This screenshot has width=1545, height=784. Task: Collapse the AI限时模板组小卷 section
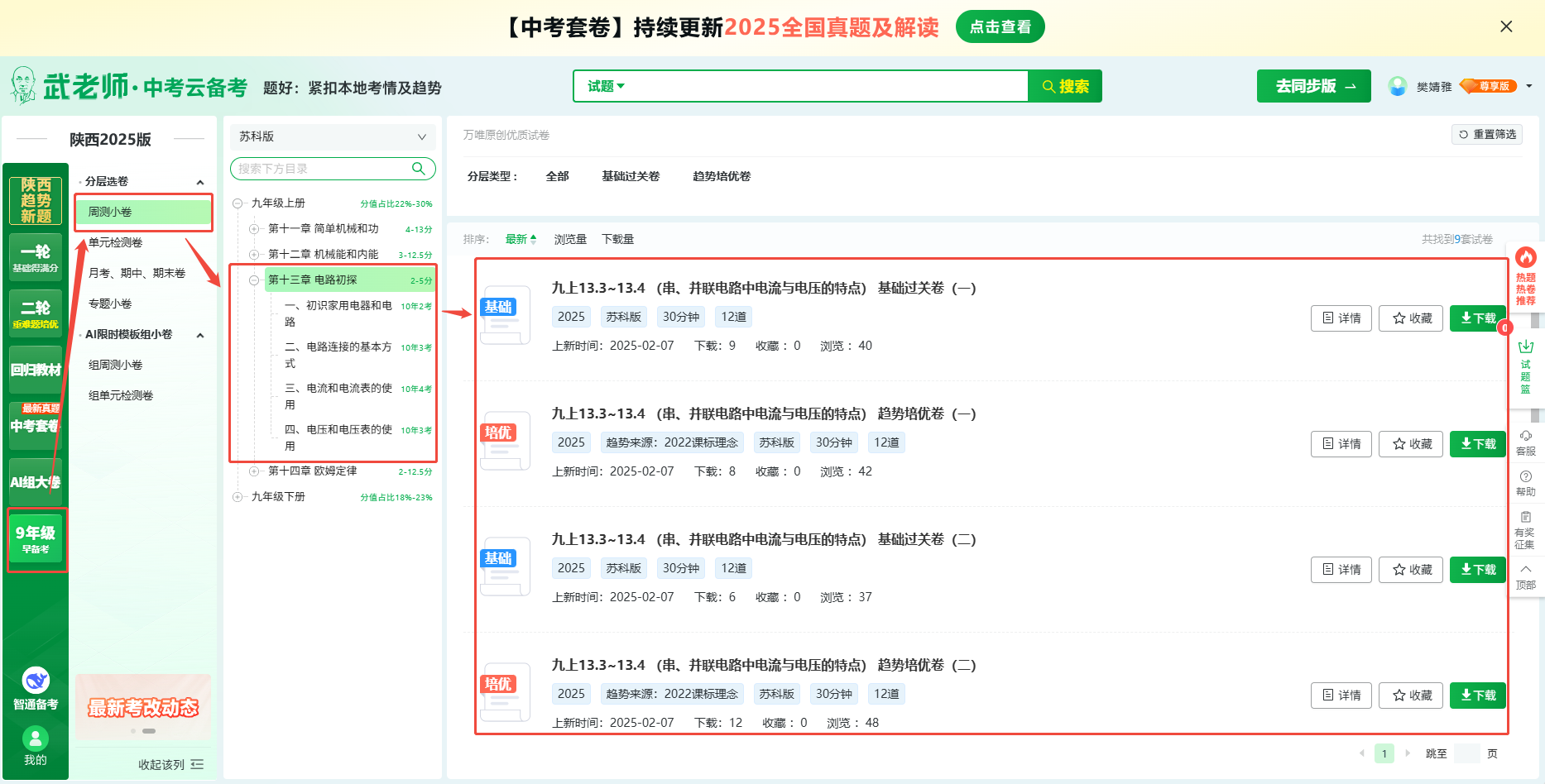200,335
